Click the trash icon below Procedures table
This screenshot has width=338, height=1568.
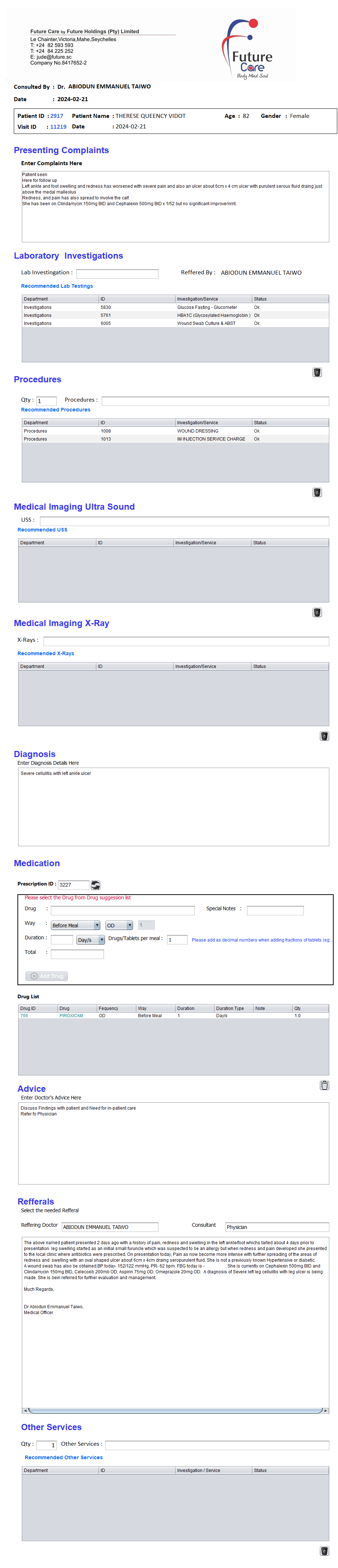(x=317, y=492)
